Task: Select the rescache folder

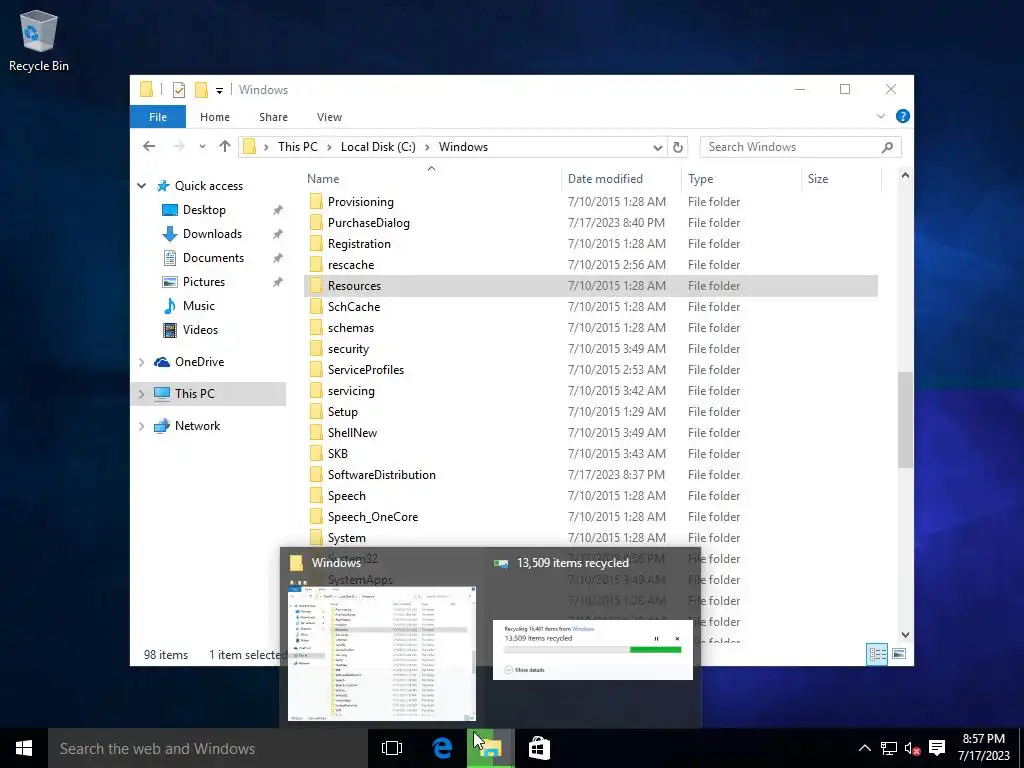Action: (x=351, y=264)
